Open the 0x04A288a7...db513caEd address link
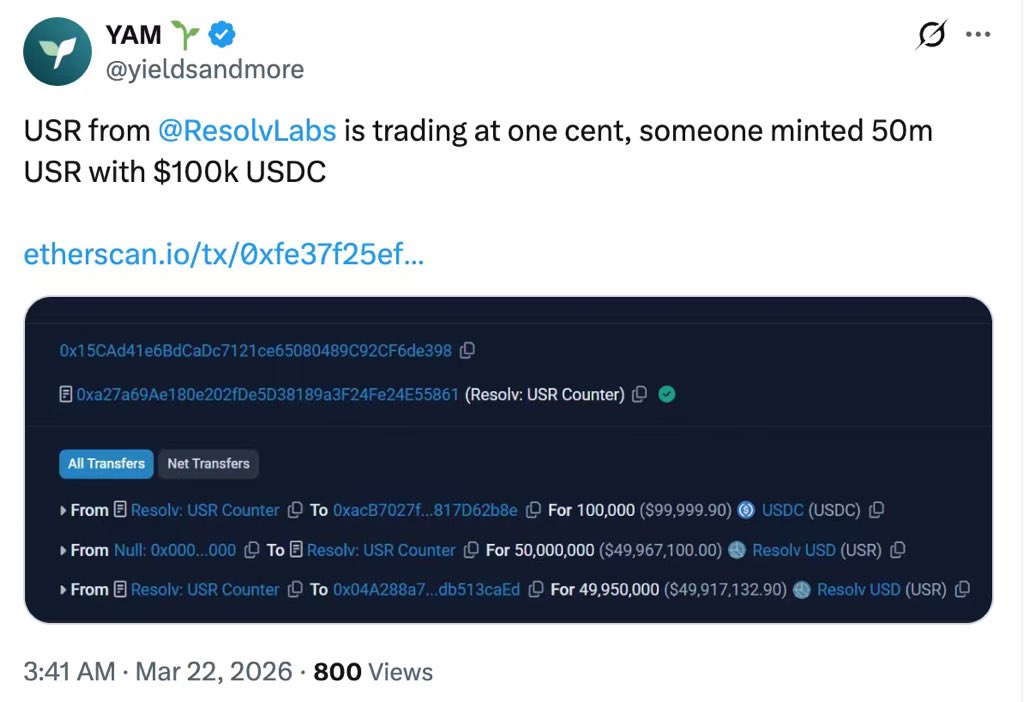This screenshot has height=702, width=1024. click(x=427, y=590)
